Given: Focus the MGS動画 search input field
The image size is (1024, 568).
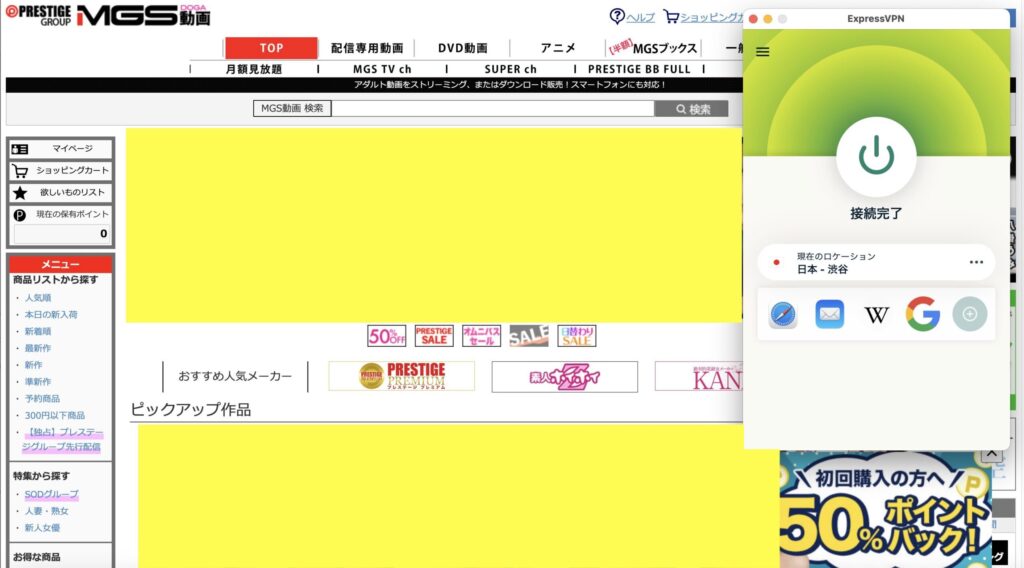Looking at the screenshot, I should (492, 109).
